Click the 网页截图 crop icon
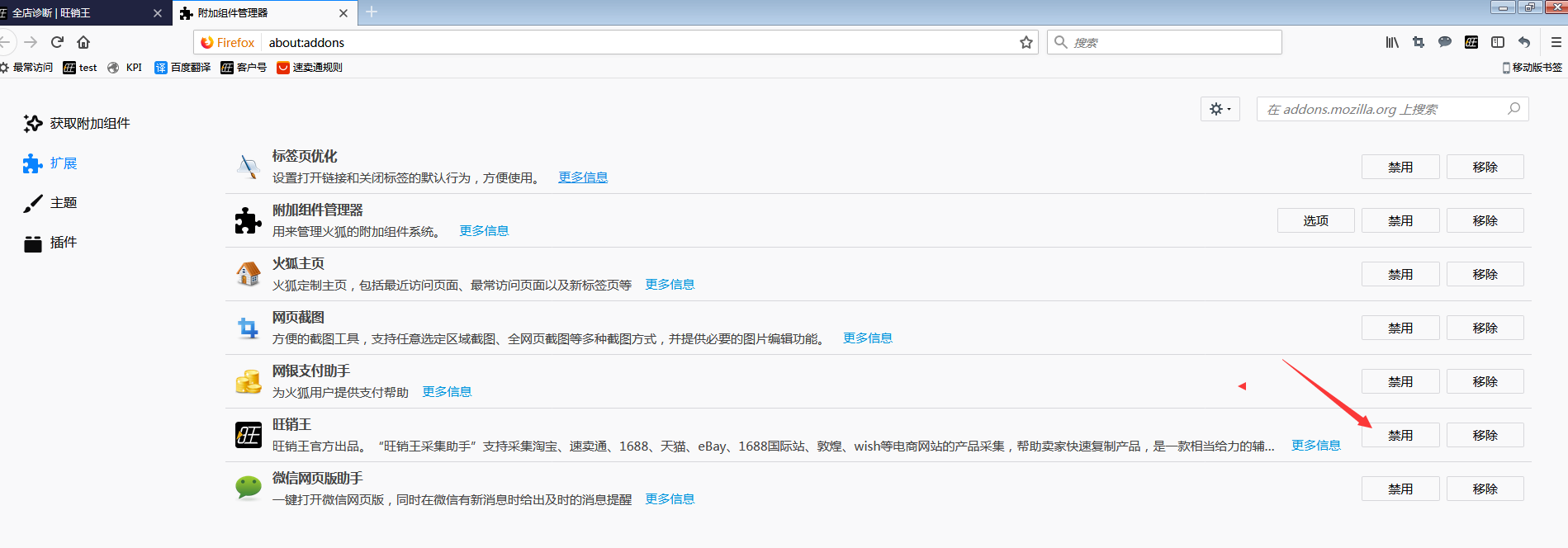The height and width of the screenshot is (548, 1568). (x=249, y=328)
